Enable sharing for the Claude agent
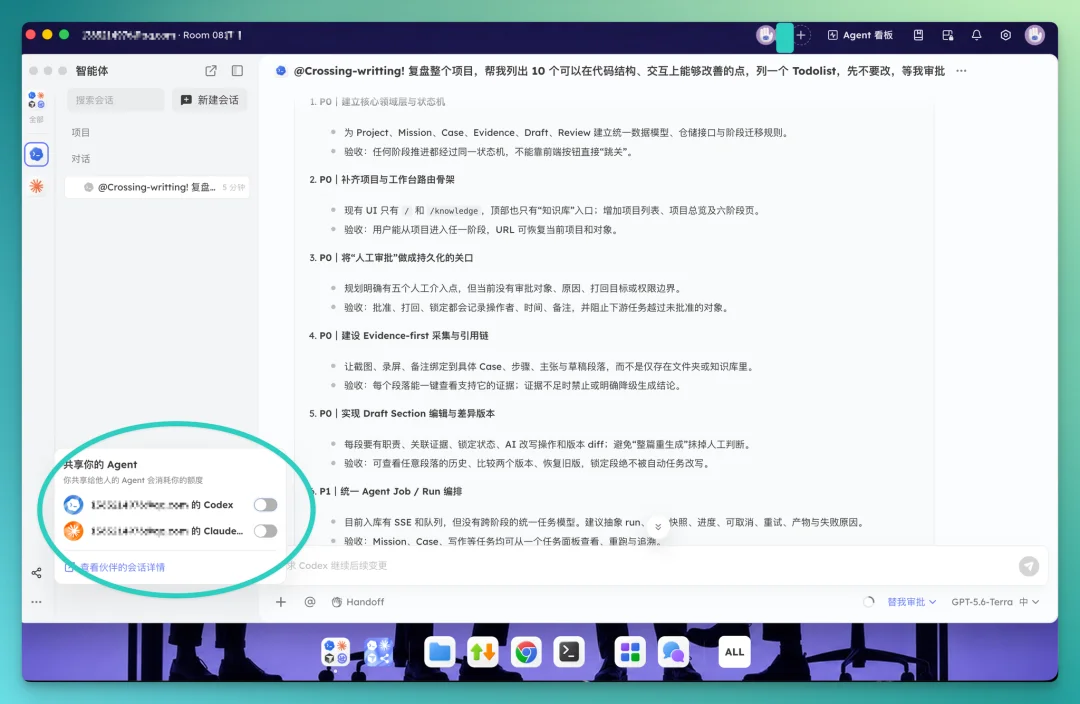 (265, 531)
